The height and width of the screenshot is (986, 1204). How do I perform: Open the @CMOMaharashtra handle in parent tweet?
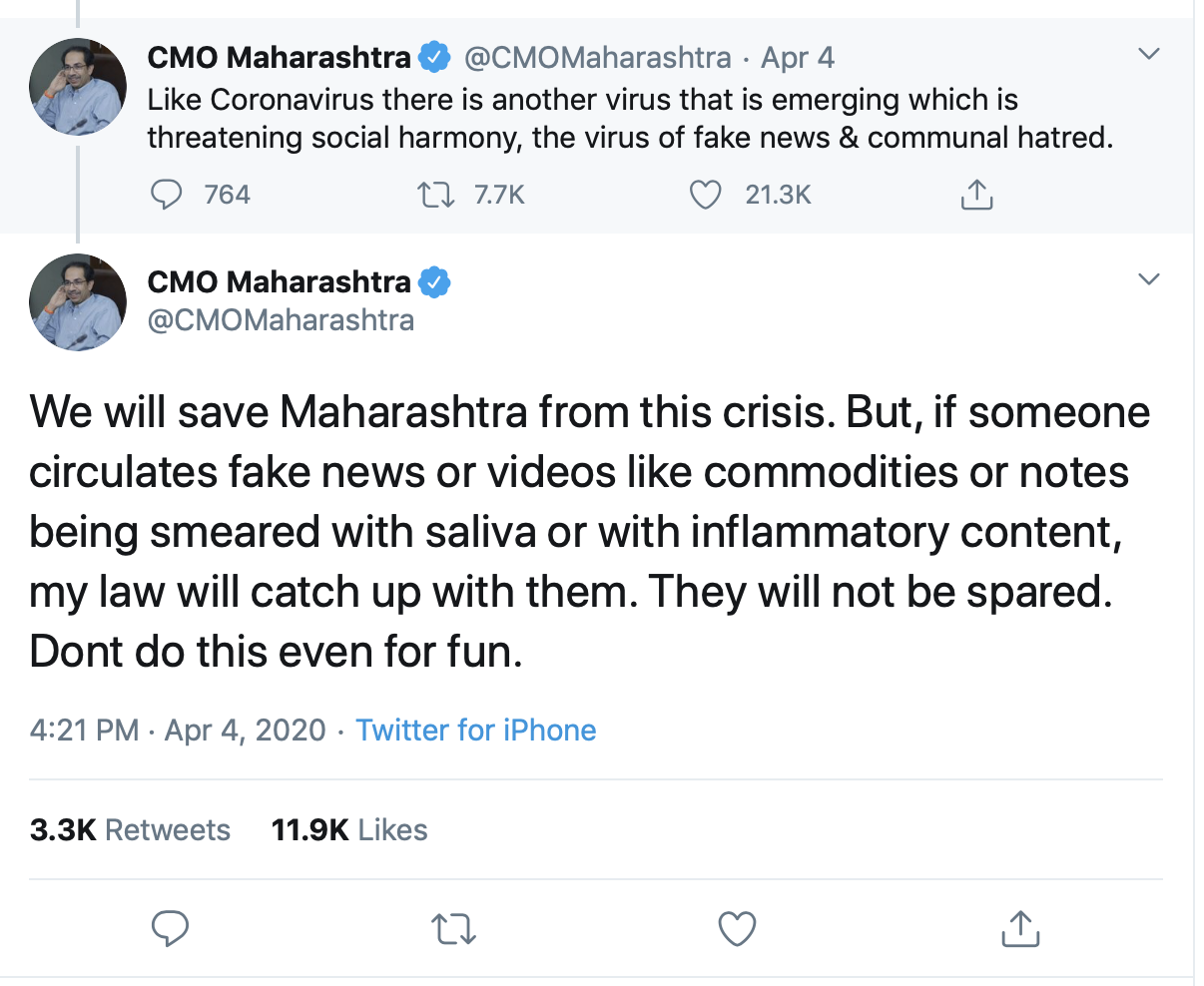597,58
